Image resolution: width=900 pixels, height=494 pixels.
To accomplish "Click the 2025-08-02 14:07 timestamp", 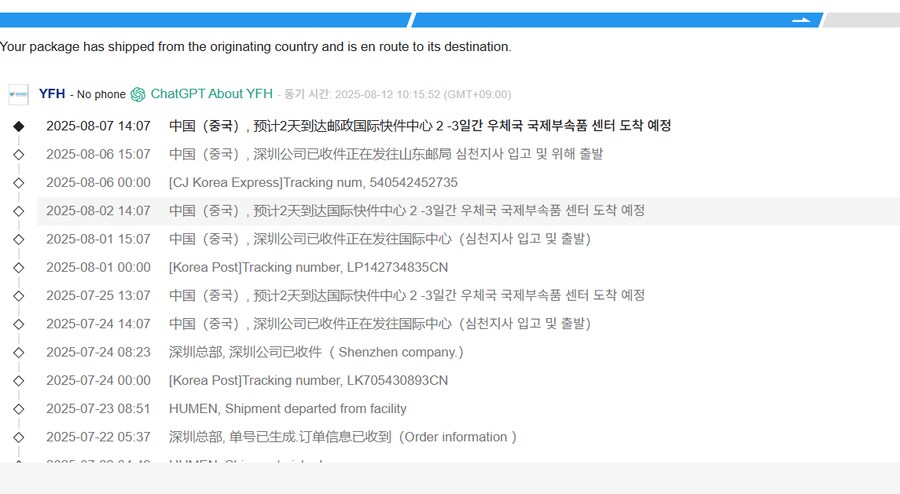I will tap(98, 211).
